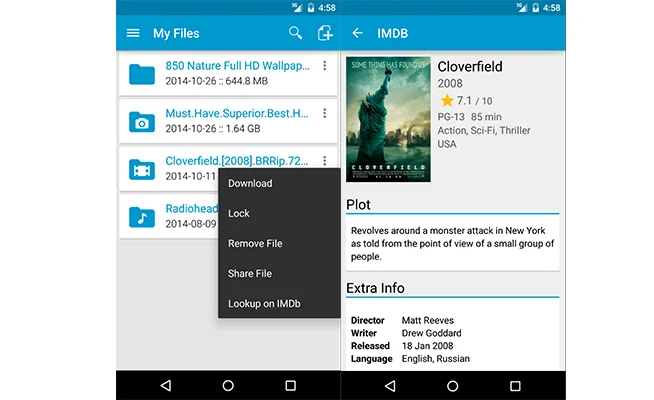
Task: Open the Must.Have.Superior.Best.H... entry
Action: click(228, 121)
